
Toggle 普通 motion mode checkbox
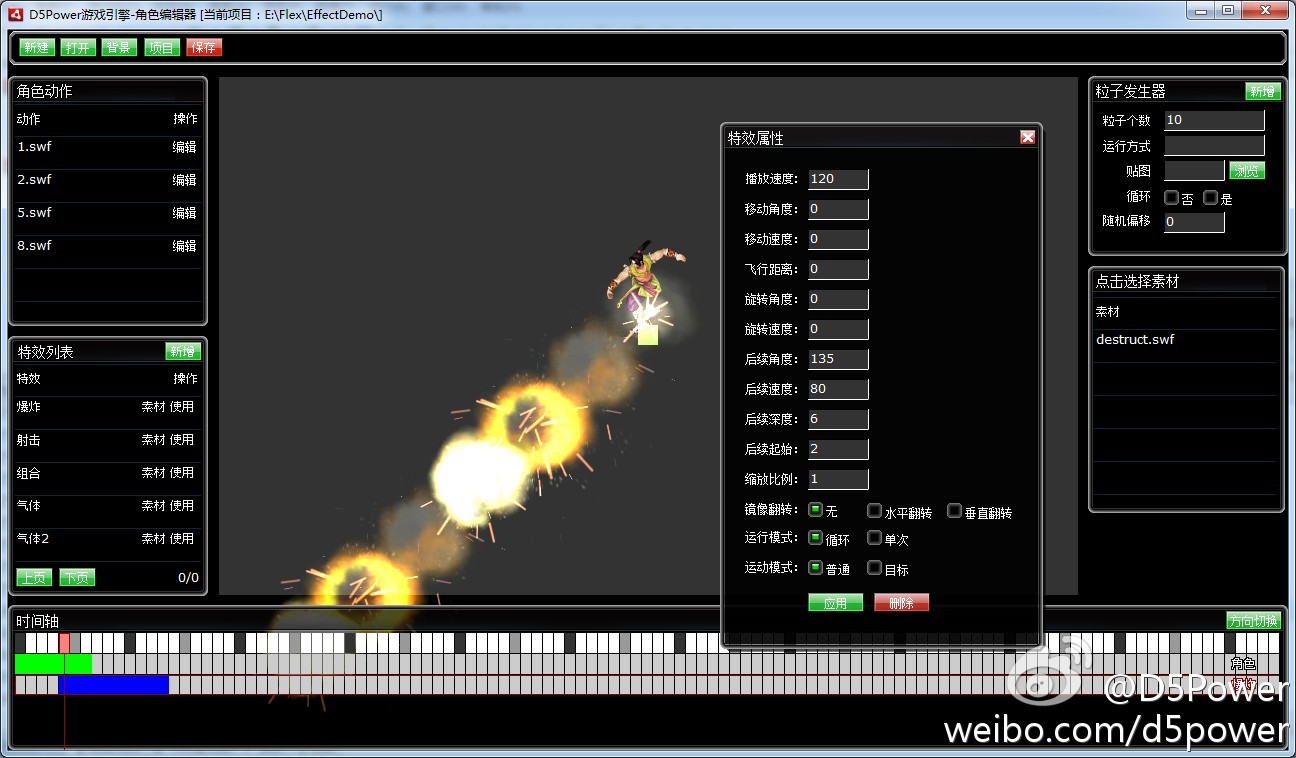pyautogui.click(x=815, y=568)
